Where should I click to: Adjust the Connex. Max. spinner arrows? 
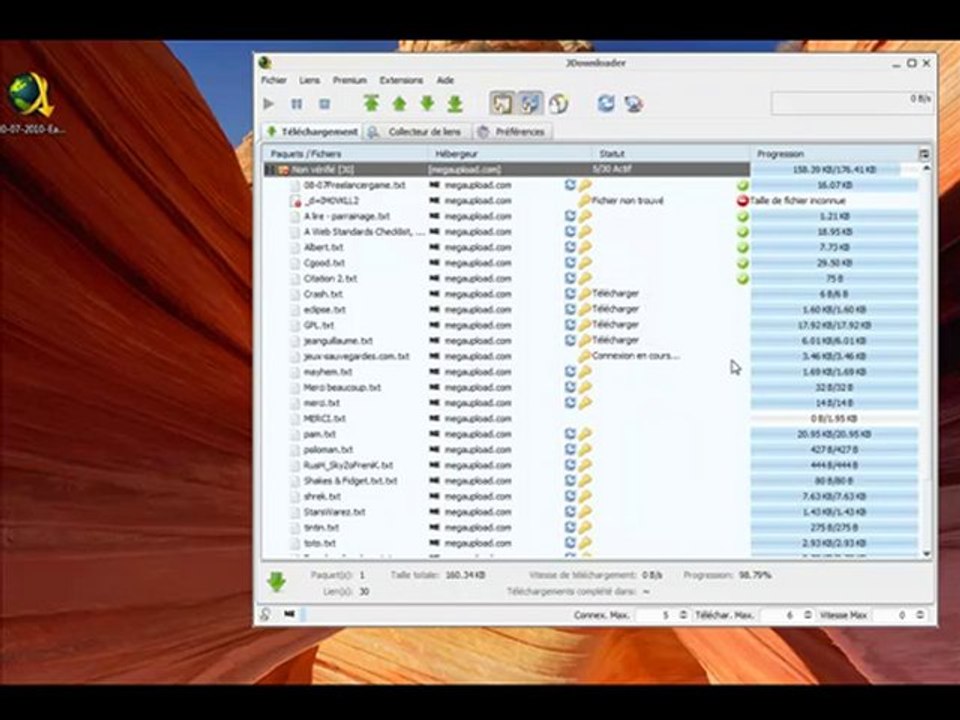pyautogui.click(x=683, y=615)
